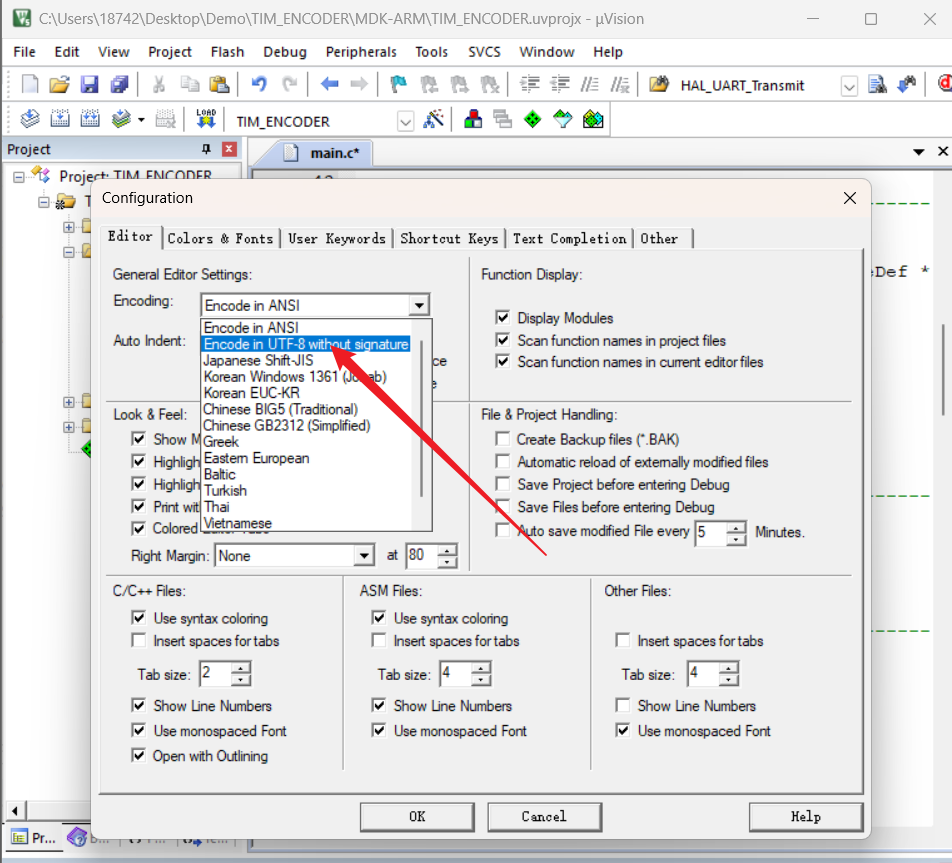Save the current file with the floppy icon
This screenshot has width=952, height=863.
[90, 84]
